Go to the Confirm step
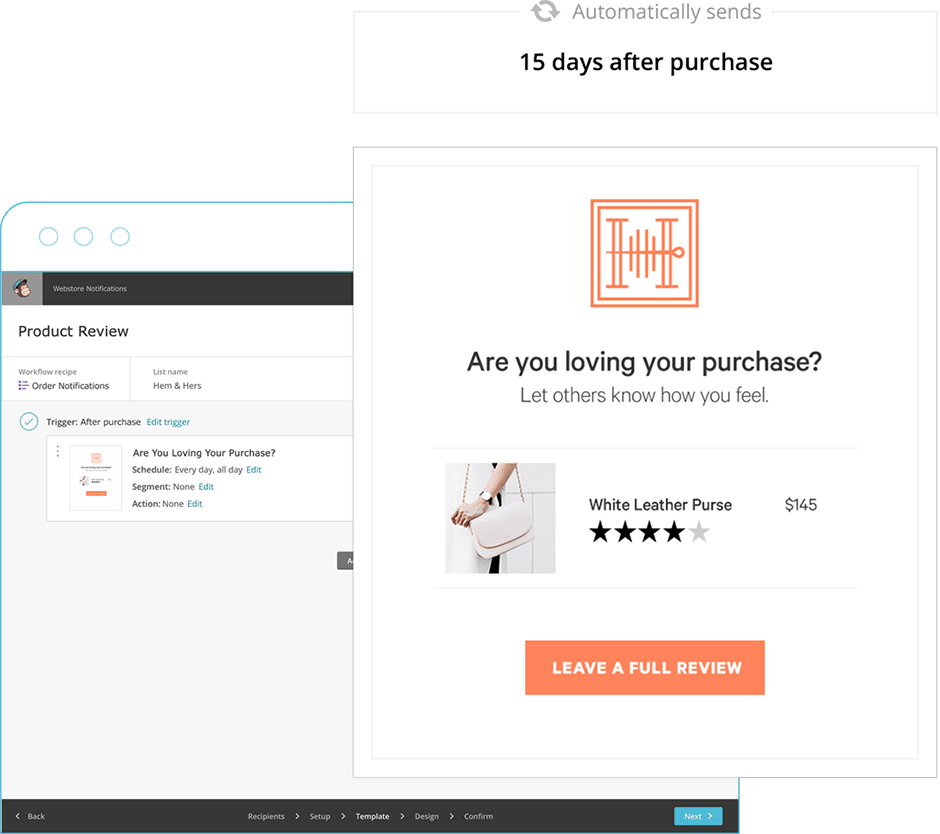The width and height of the screenshot is (940, 834). tap(478, 816)
